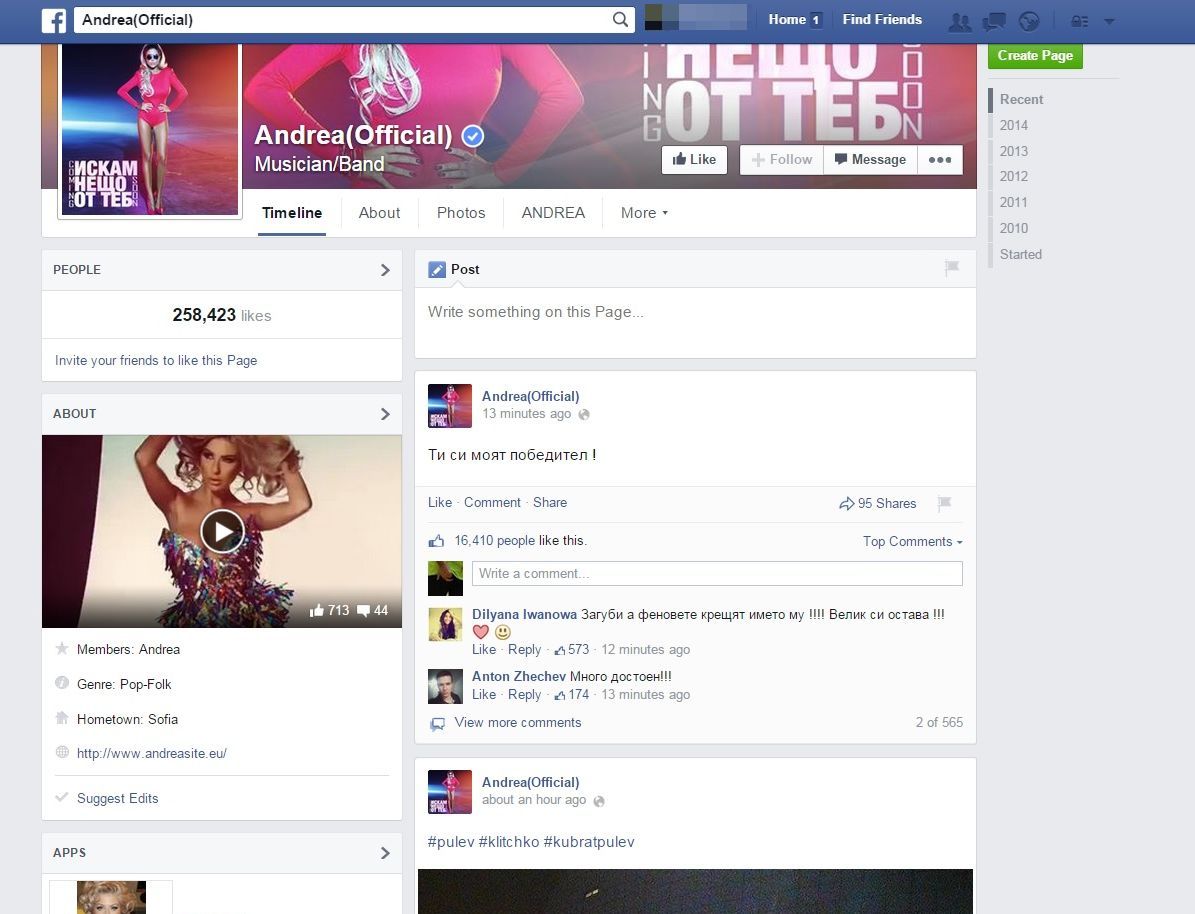Click Anton Zhechev's avatar
The image size is (1195, 914).
click(x=445, y=686)
